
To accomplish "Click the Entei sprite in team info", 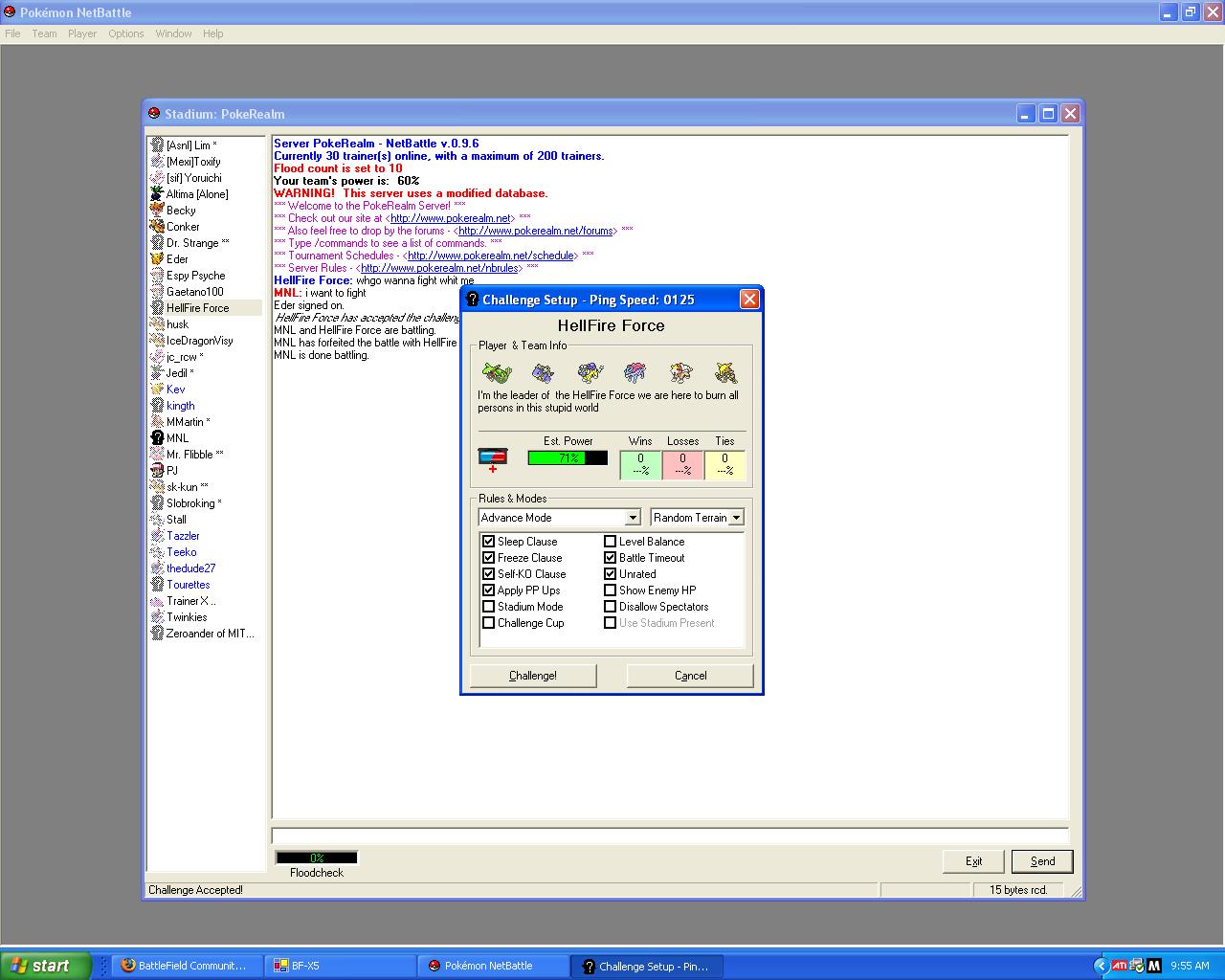I will (680, 372).
